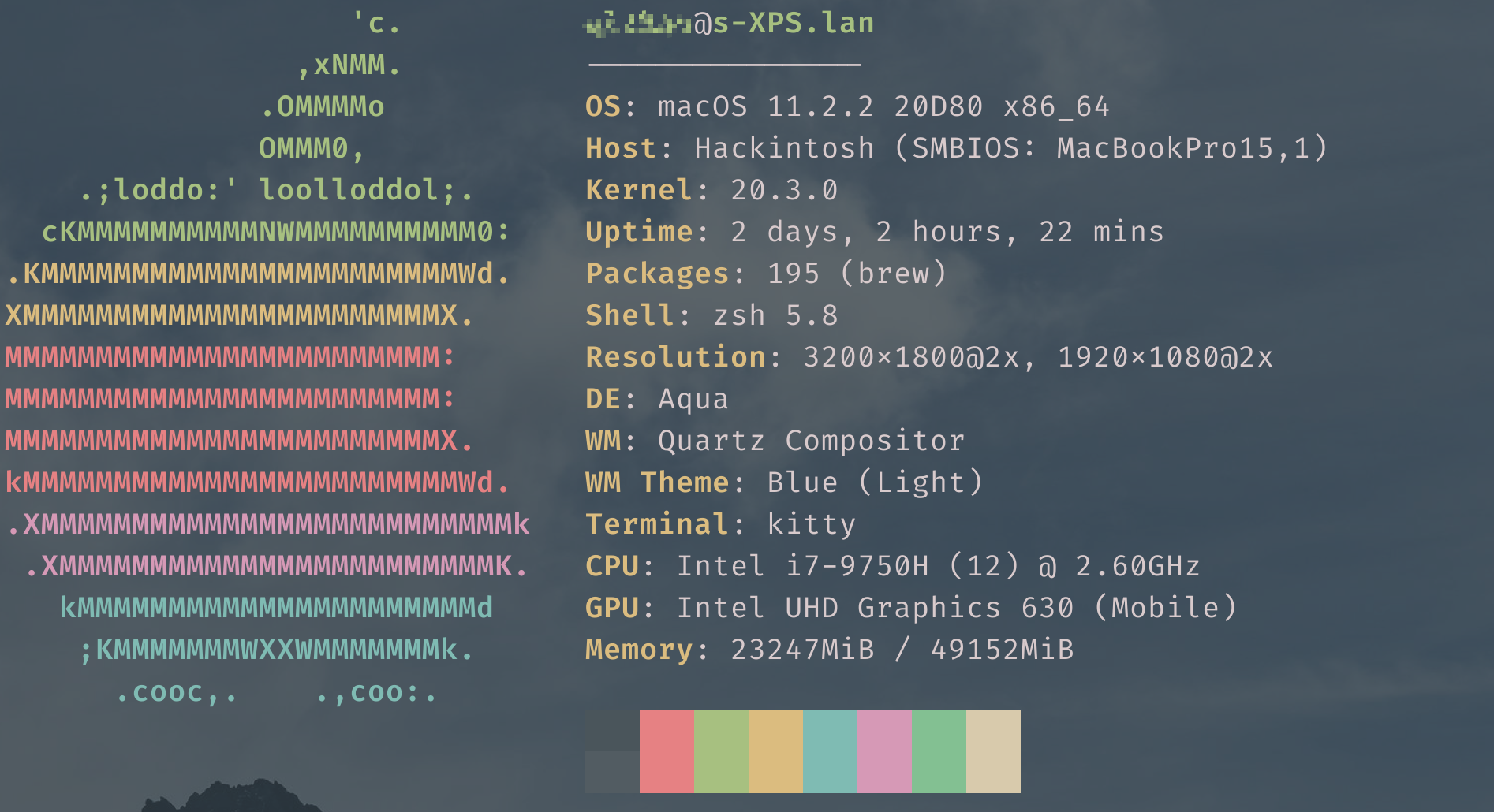
Task: Click 'Quartz Compositor' text
Action: 812,441
